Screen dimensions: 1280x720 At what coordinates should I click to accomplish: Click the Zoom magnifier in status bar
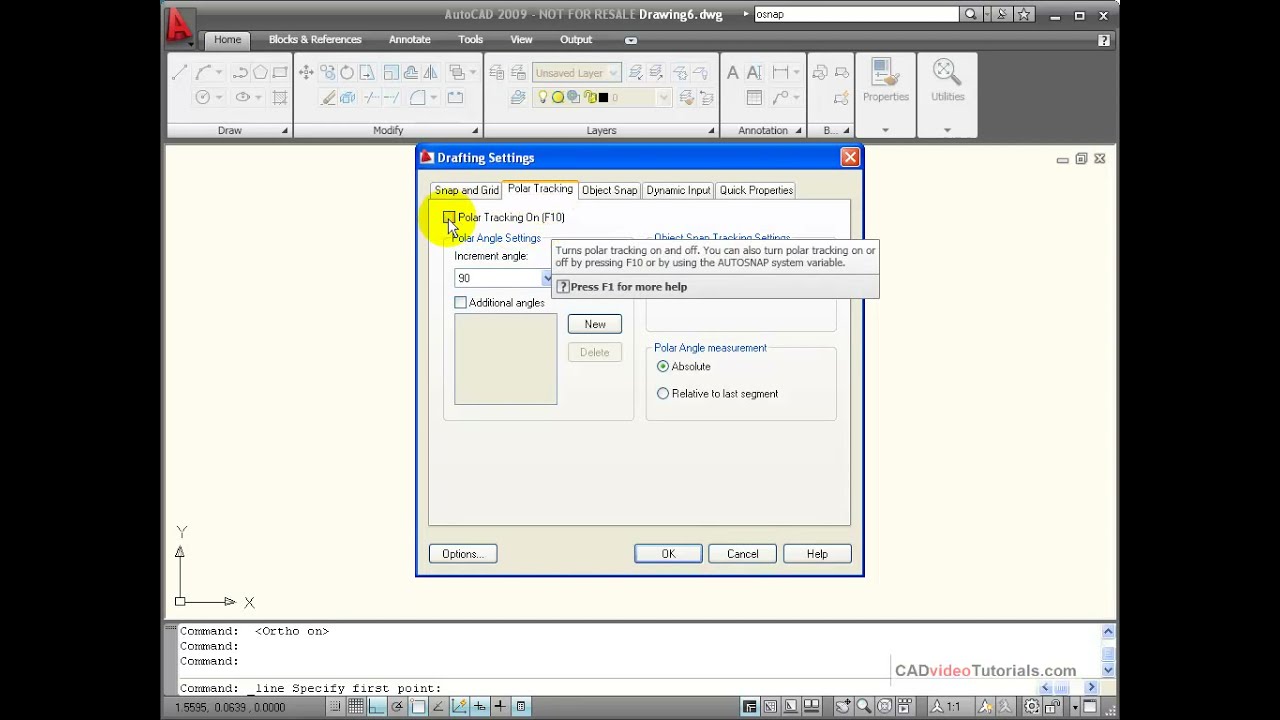coord(864,706)
